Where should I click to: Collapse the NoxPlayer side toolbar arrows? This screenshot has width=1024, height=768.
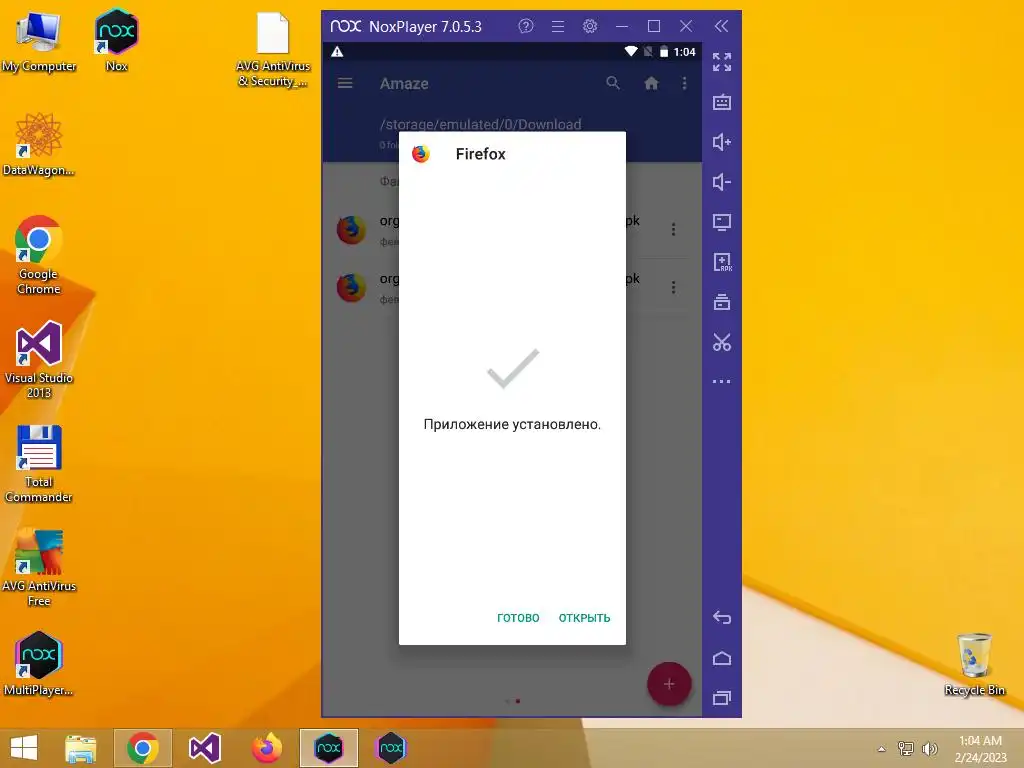click(x=722, y=26)
